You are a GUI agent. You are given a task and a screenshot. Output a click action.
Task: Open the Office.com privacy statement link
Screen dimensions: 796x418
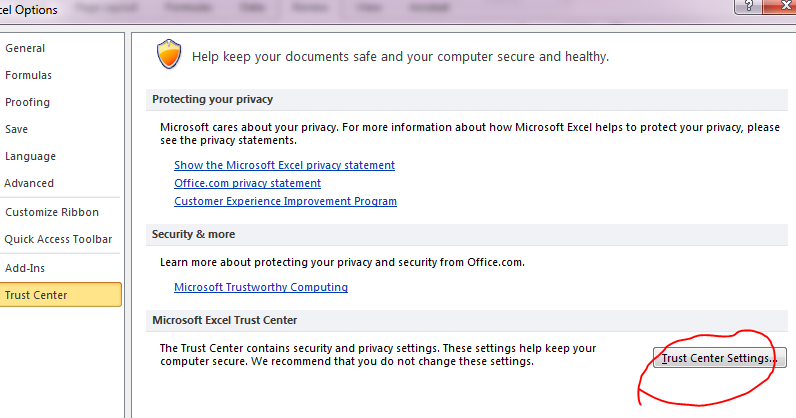pyautogui.click(x=247, y=183)
